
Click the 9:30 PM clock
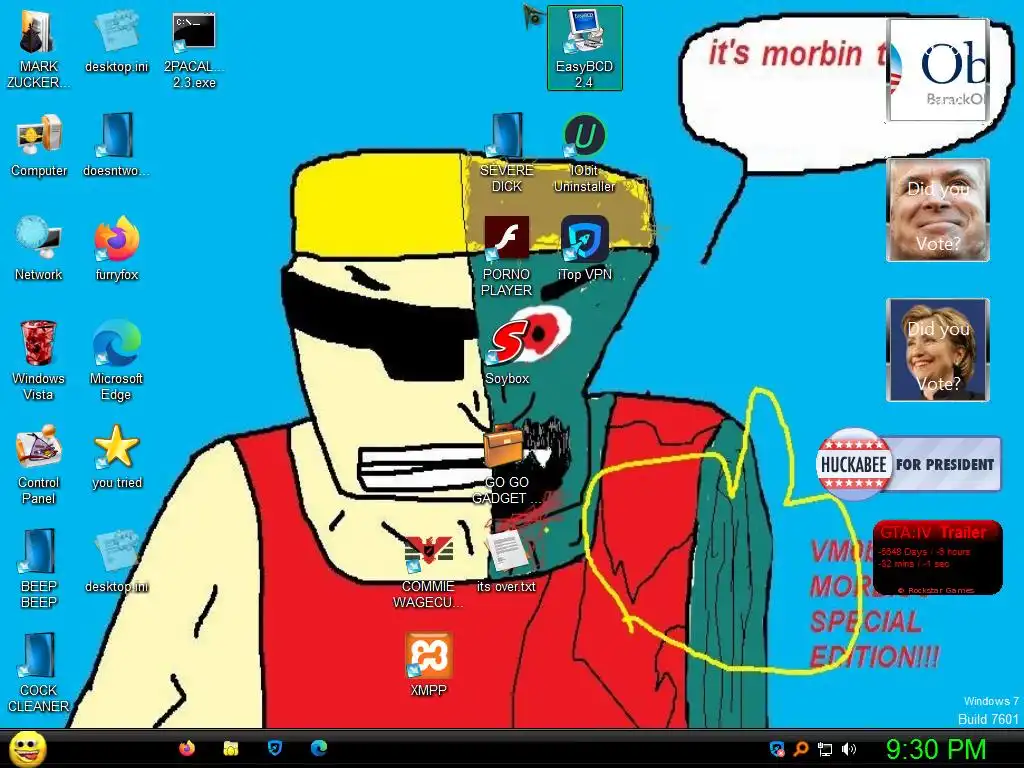click(x=936, y=749)
